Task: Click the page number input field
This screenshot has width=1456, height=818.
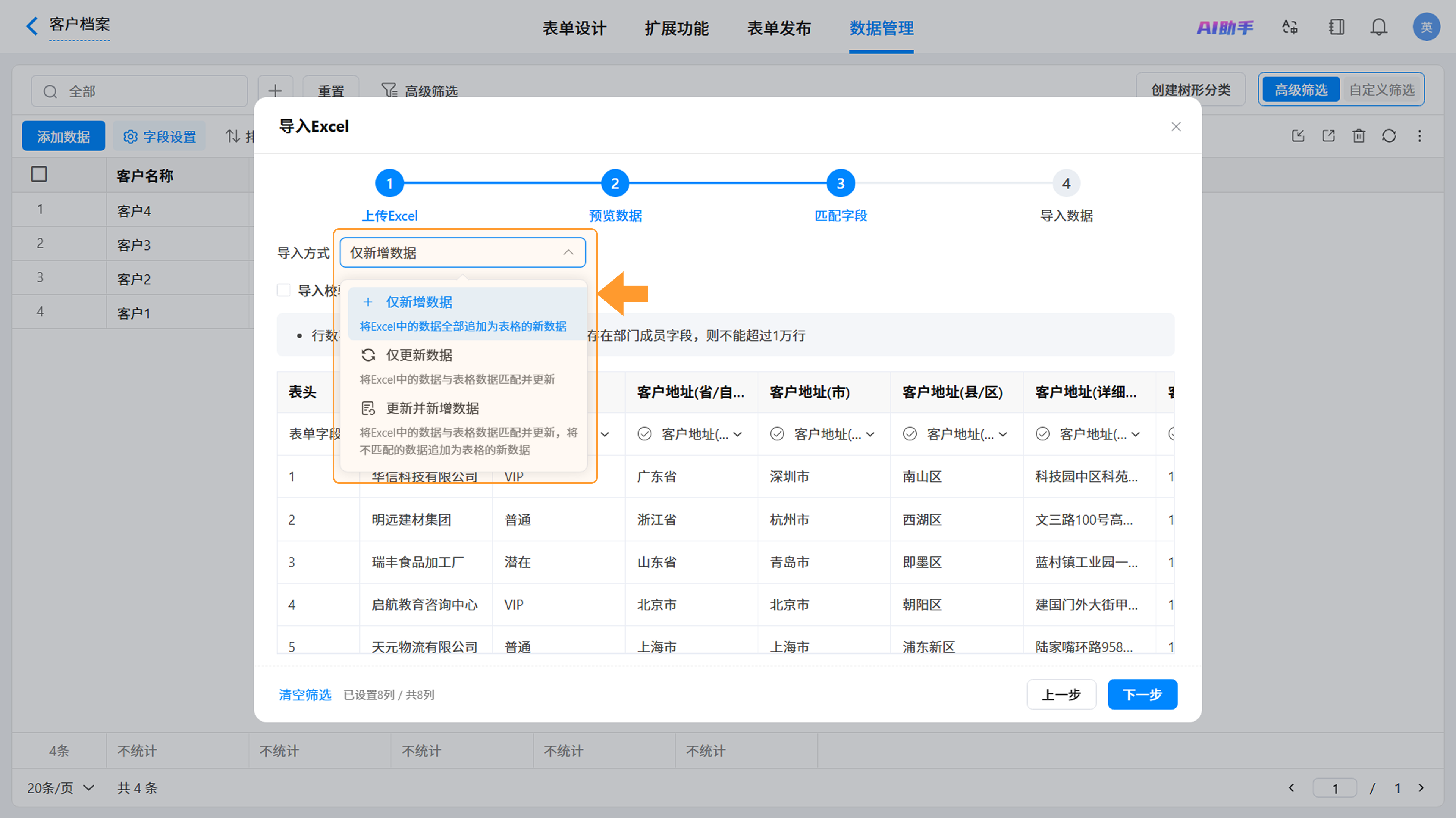Action: coord(1335,788)
